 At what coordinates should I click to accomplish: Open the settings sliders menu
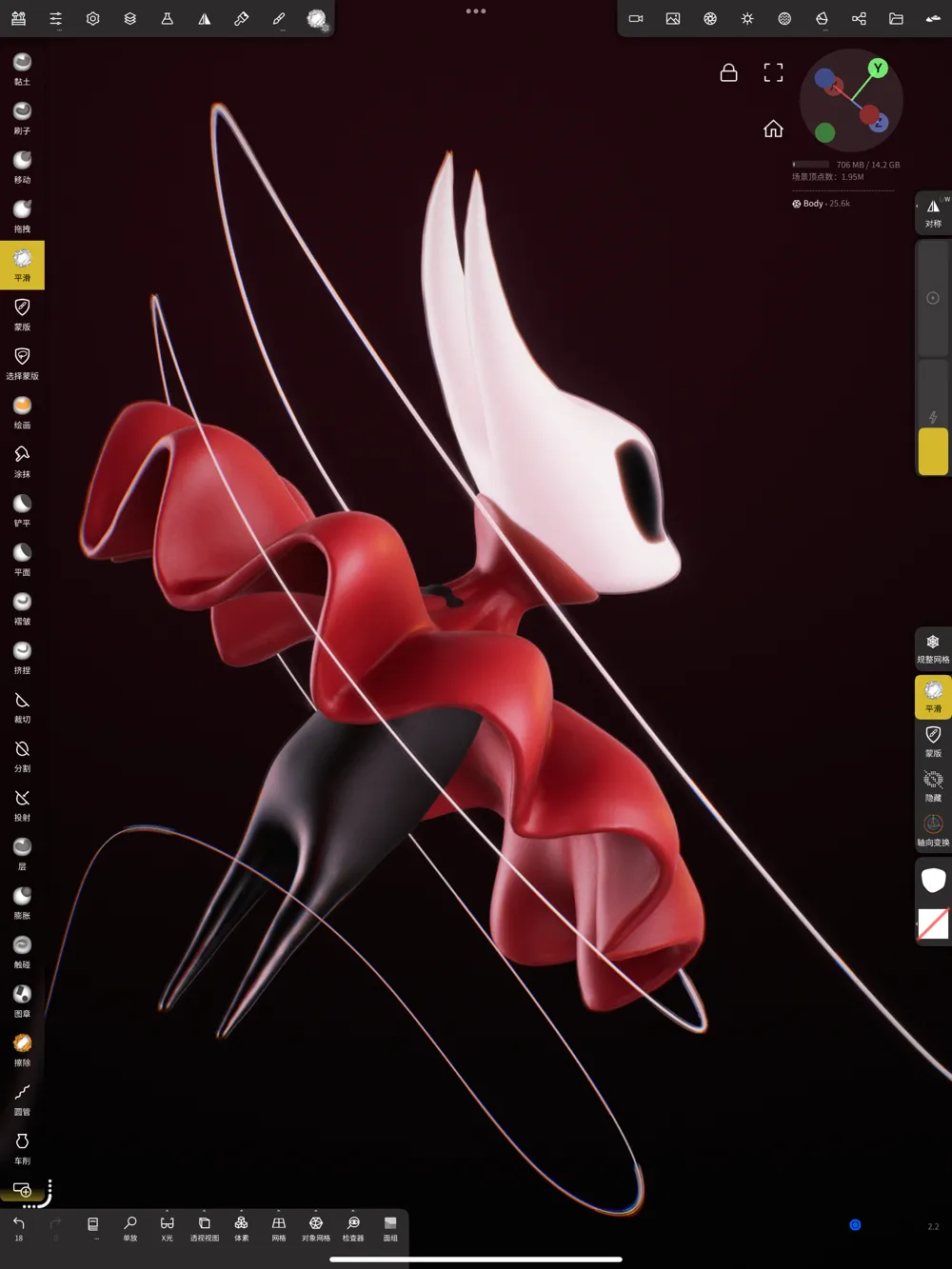click(56, 18)
